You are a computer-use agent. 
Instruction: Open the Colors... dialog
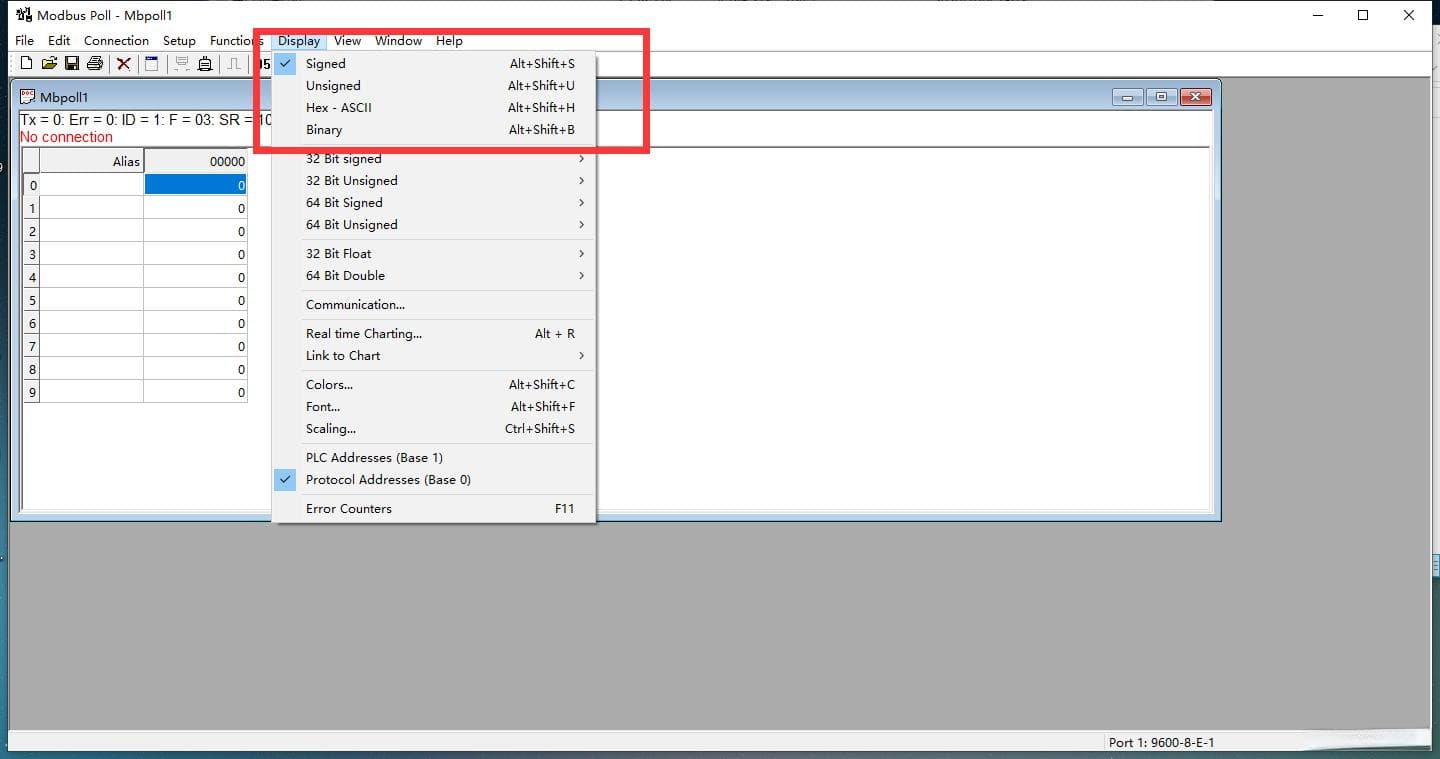coord(434,385)
